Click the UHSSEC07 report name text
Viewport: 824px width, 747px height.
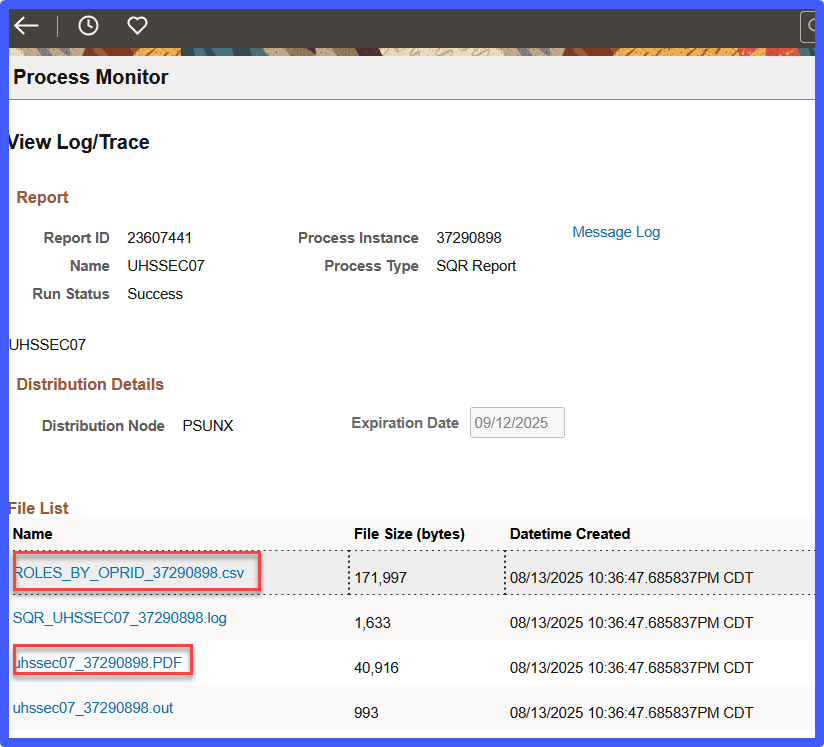(166, 265)
